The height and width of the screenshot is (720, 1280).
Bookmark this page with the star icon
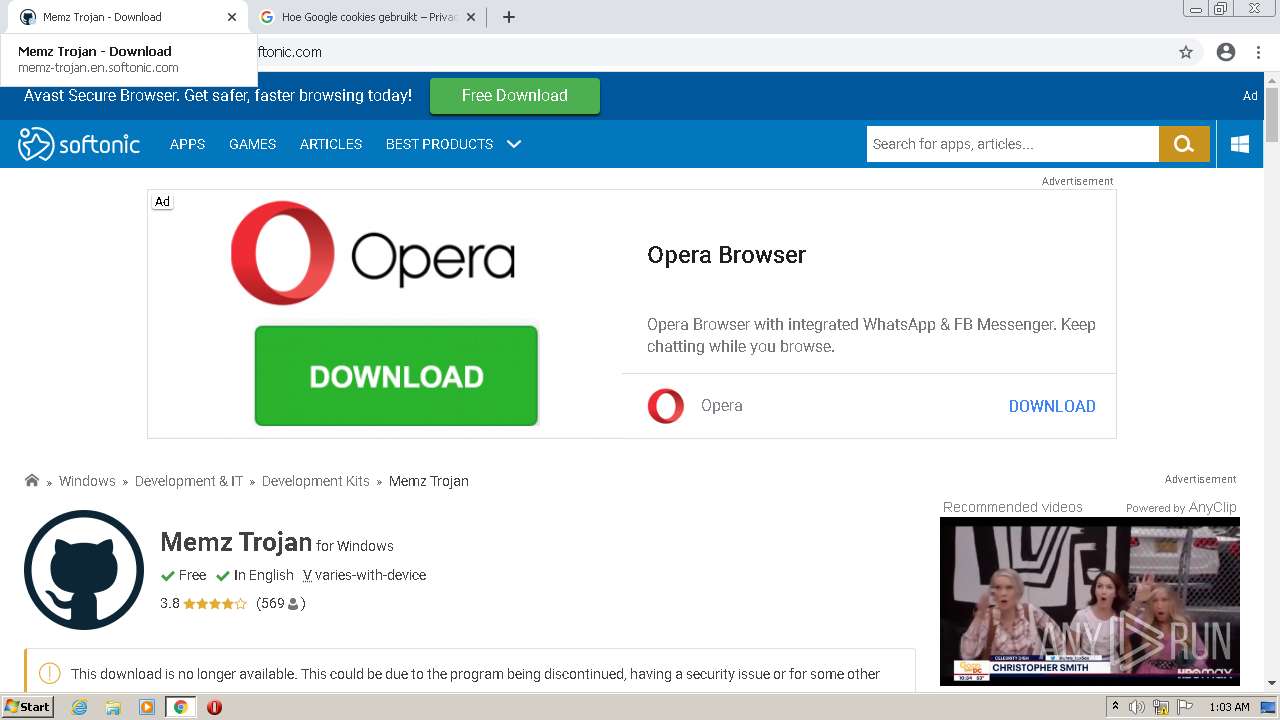[1186, 52]
